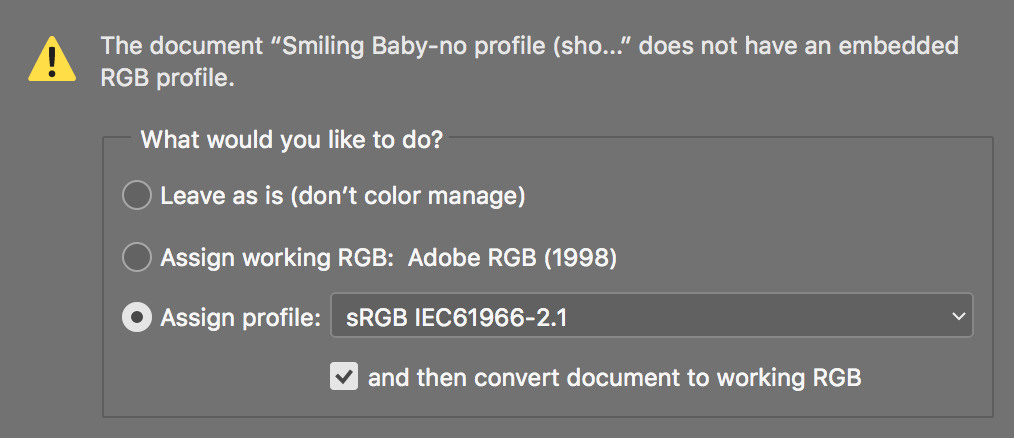This screenshot has height=438, width=1014.
Task: Click the "(don't color manage)" text
Action: (x=408, y=196)
